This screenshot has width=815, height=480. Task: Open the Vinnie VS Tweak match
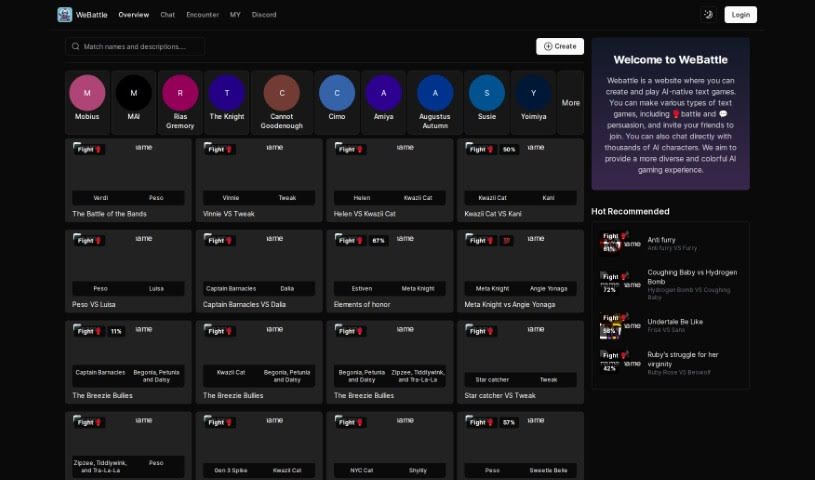(259, 180)
